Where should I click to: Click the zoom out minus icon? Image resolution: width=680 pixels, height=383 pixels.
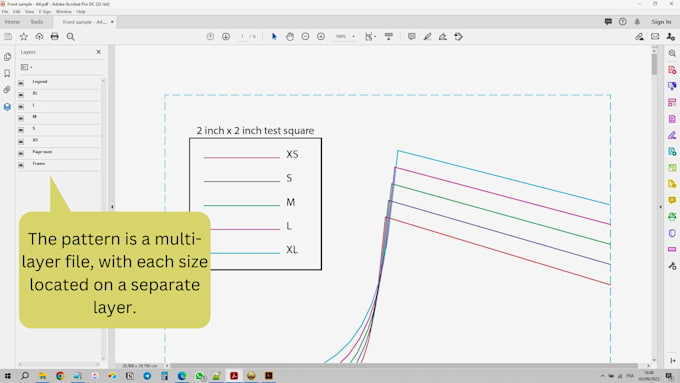(x=305, y=37)
